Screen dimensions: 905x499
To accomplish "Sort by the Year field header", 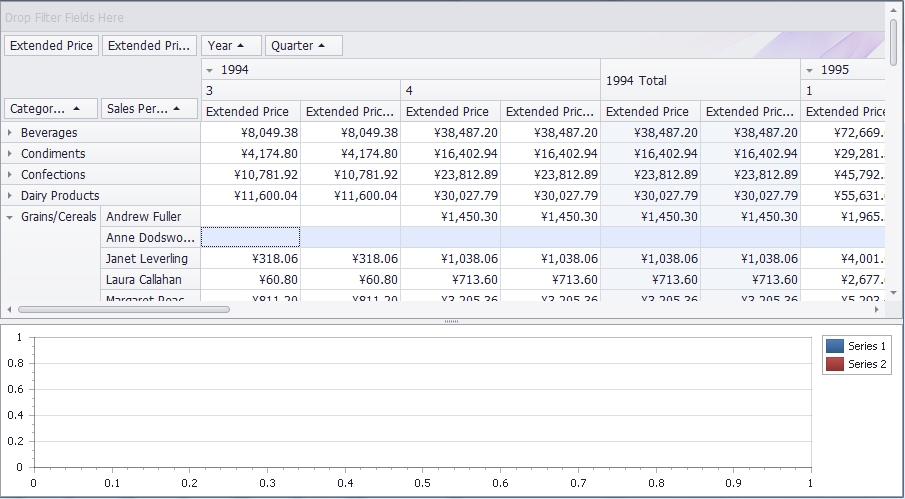I will click(231, 46).
